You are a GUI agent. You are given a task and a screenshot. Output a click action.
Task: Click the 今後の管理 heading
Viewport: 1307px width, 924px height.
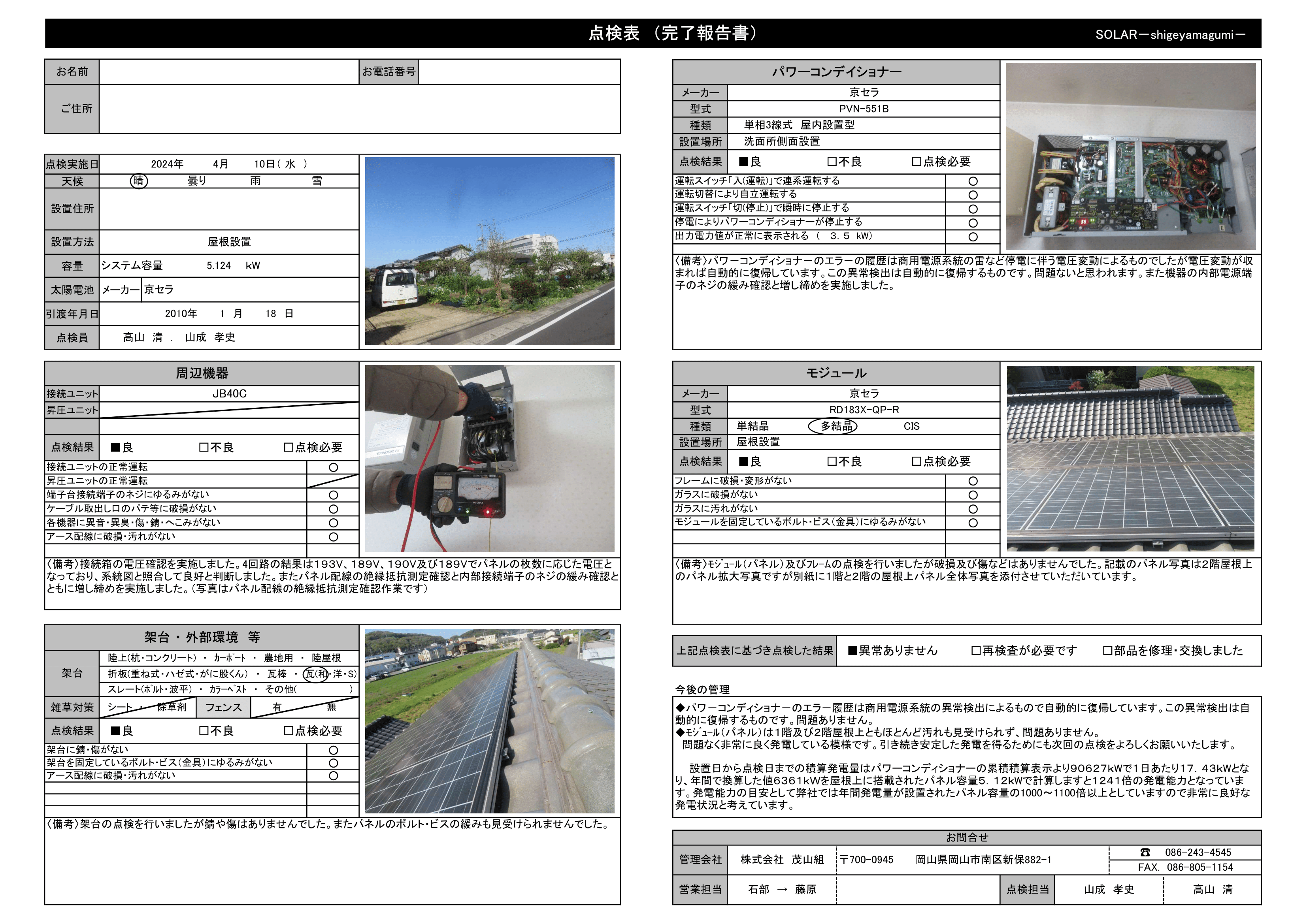click(702, 690)
